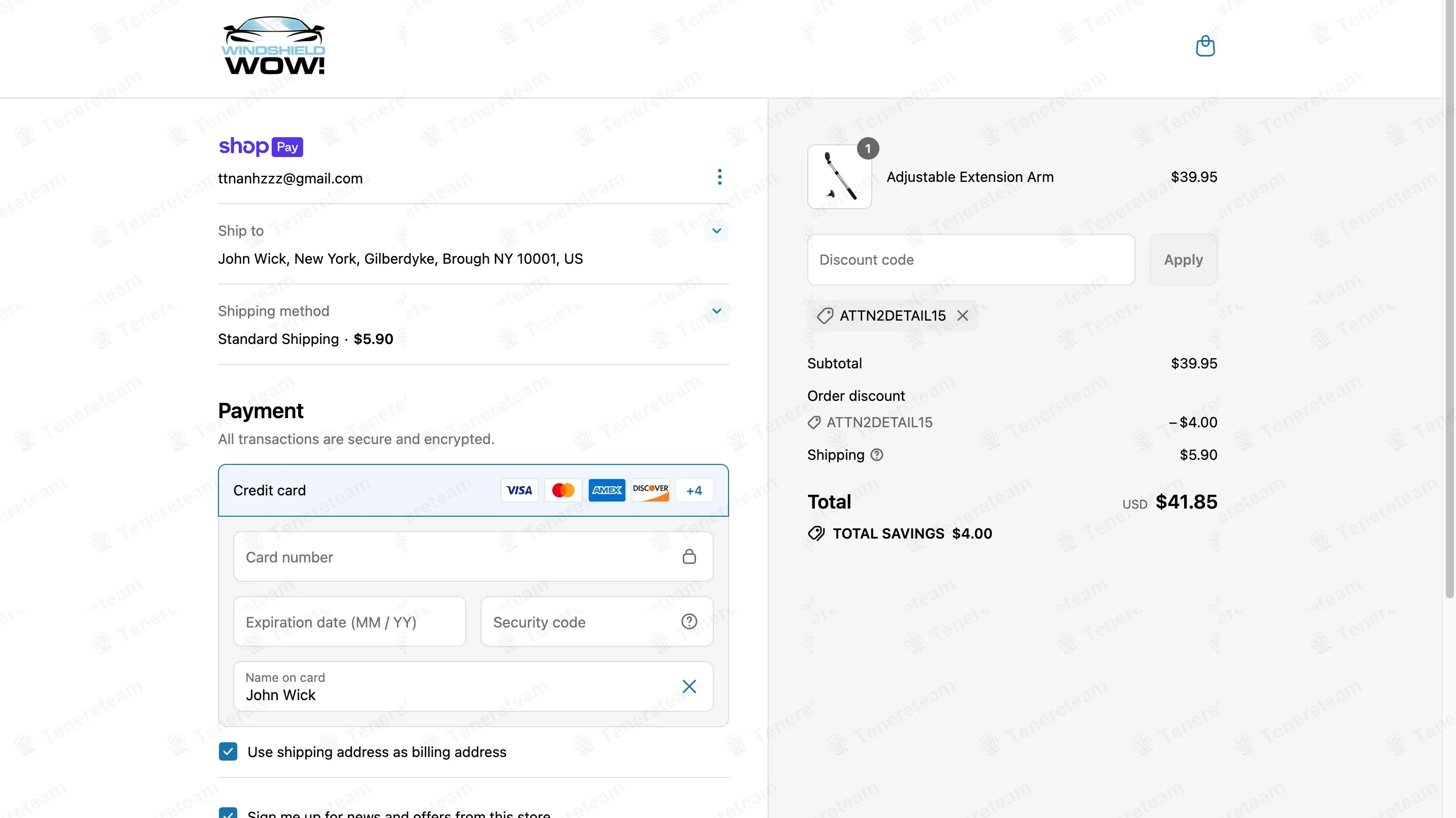Click the security code help icon

(x=688, y=621)
